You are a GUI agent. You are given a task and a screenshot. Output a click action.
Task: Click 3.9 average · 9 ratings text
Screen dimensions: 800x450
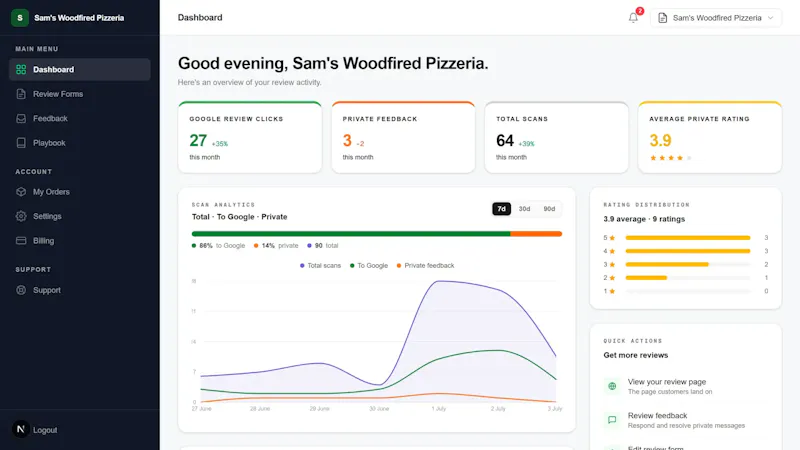[644, 219]
